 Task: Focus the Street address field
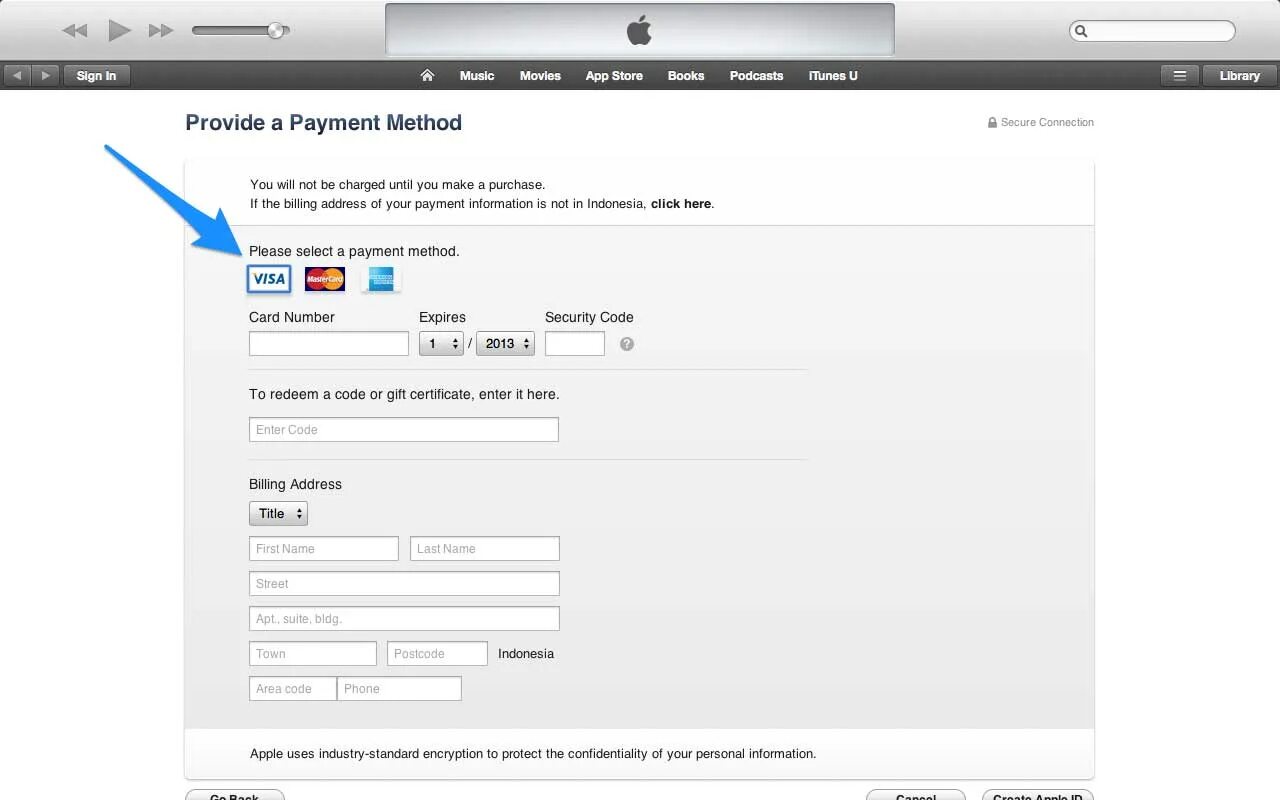pyautogui.click(x=404, y=584)
